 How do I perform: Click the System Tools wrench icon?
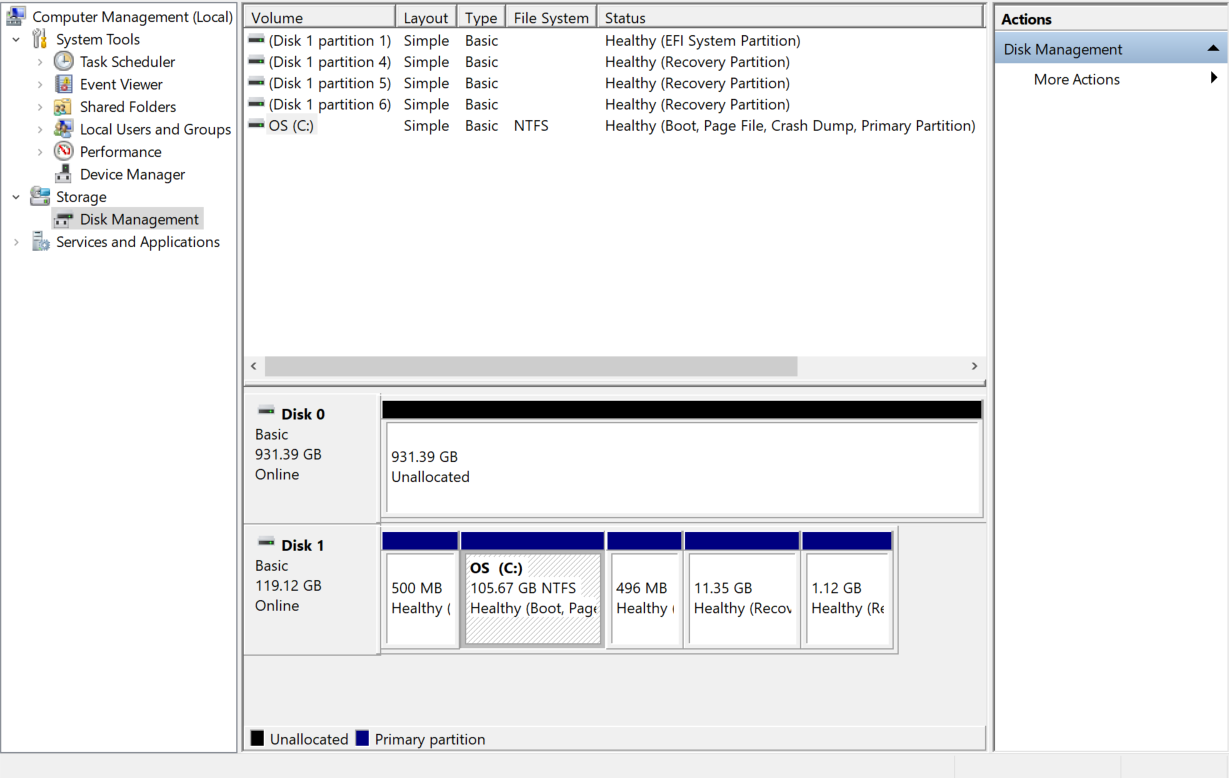40,39
